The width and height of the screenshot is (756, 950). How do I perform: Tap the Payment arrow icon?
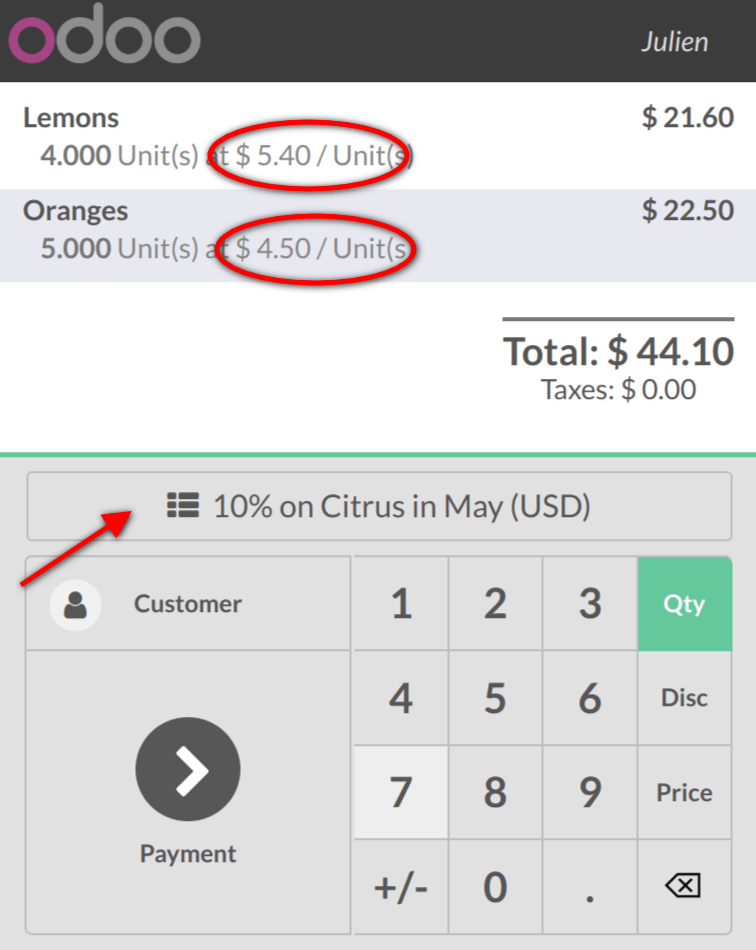187,769
